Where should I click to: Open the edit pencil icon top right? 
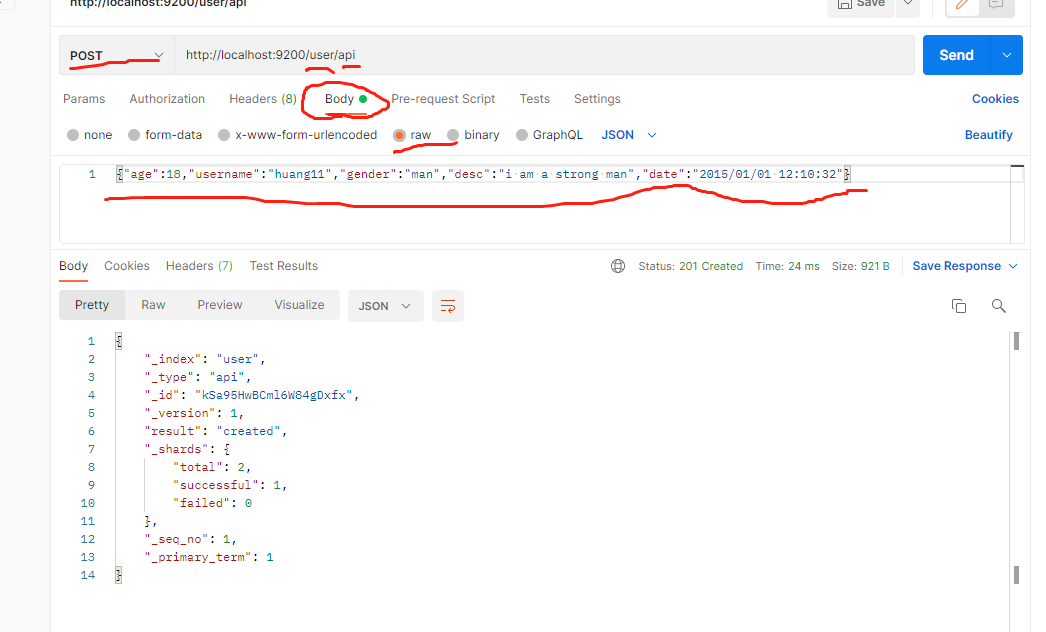(962, 5)
